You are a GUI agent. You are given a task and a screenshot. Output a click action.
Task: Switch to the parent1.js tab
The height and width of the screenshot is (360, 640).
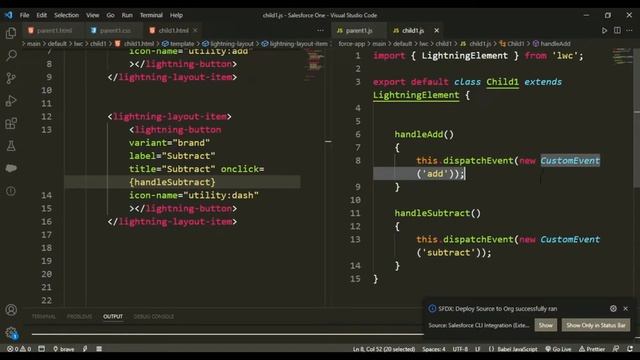(359, 31)
